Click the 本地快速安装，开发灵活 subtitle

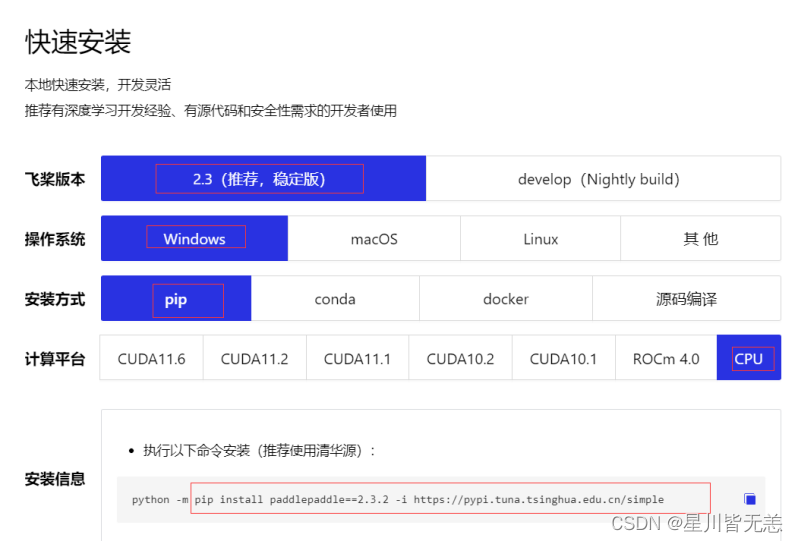tap(98, 84)
